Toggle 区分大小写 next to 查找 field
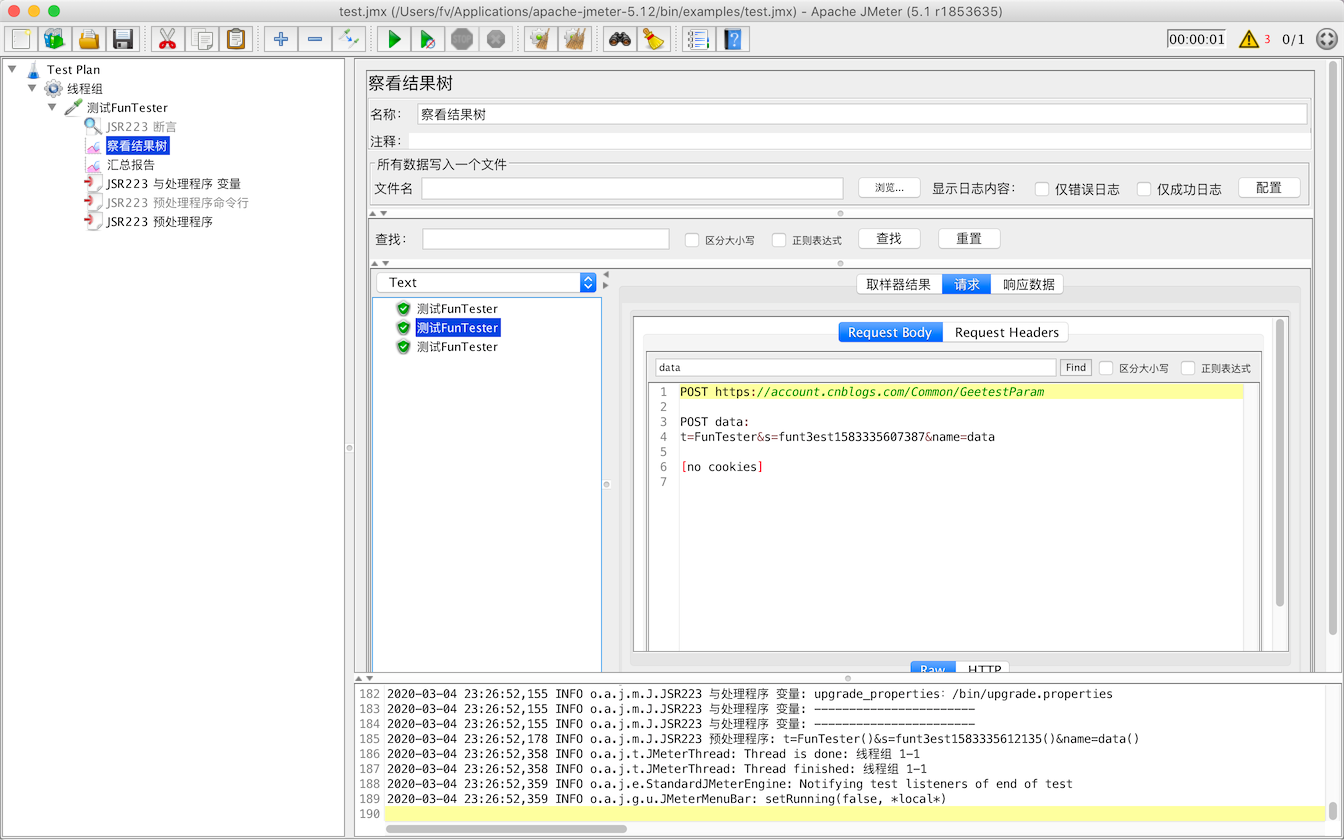Viewport: 1344px width, 840px height. coord(692,240)
